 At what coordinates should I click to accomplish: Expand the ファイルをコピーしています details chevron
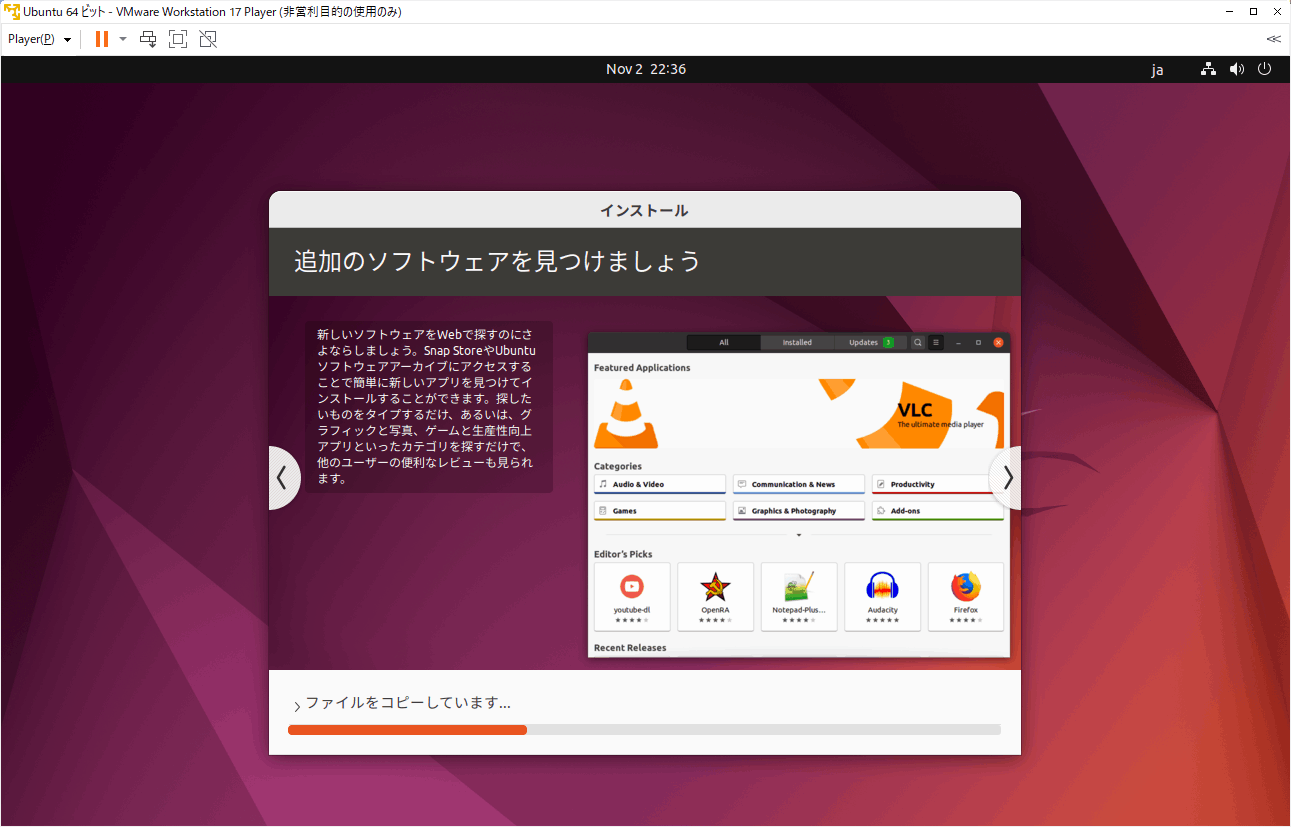pos(297,707)
